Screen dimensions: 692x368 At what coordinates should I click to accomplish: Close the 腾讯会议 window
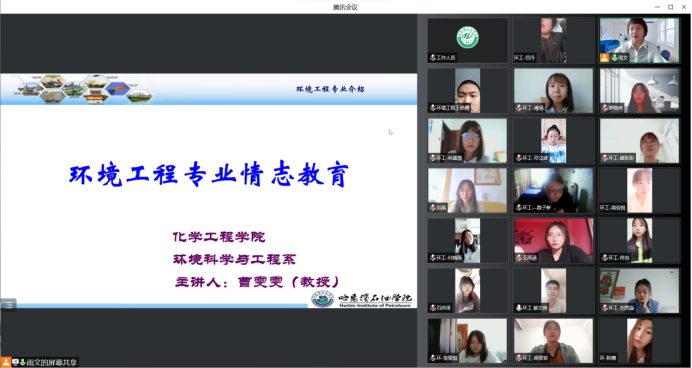pos(683,7)
